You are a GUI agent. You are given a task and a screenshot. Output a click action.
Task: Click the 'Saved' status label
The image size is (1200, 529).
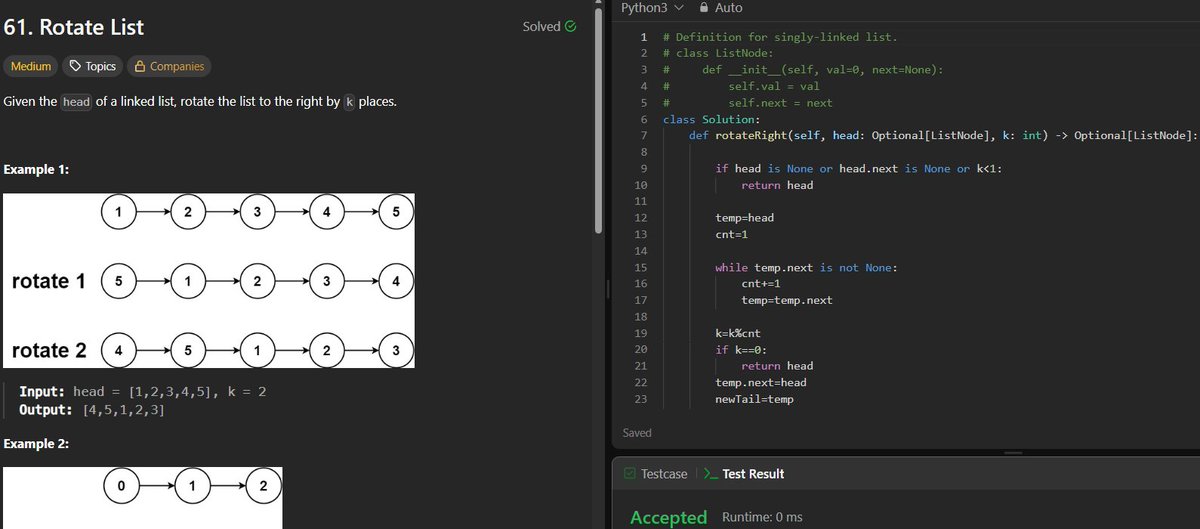pyautogui.click(x=637, y=433)
